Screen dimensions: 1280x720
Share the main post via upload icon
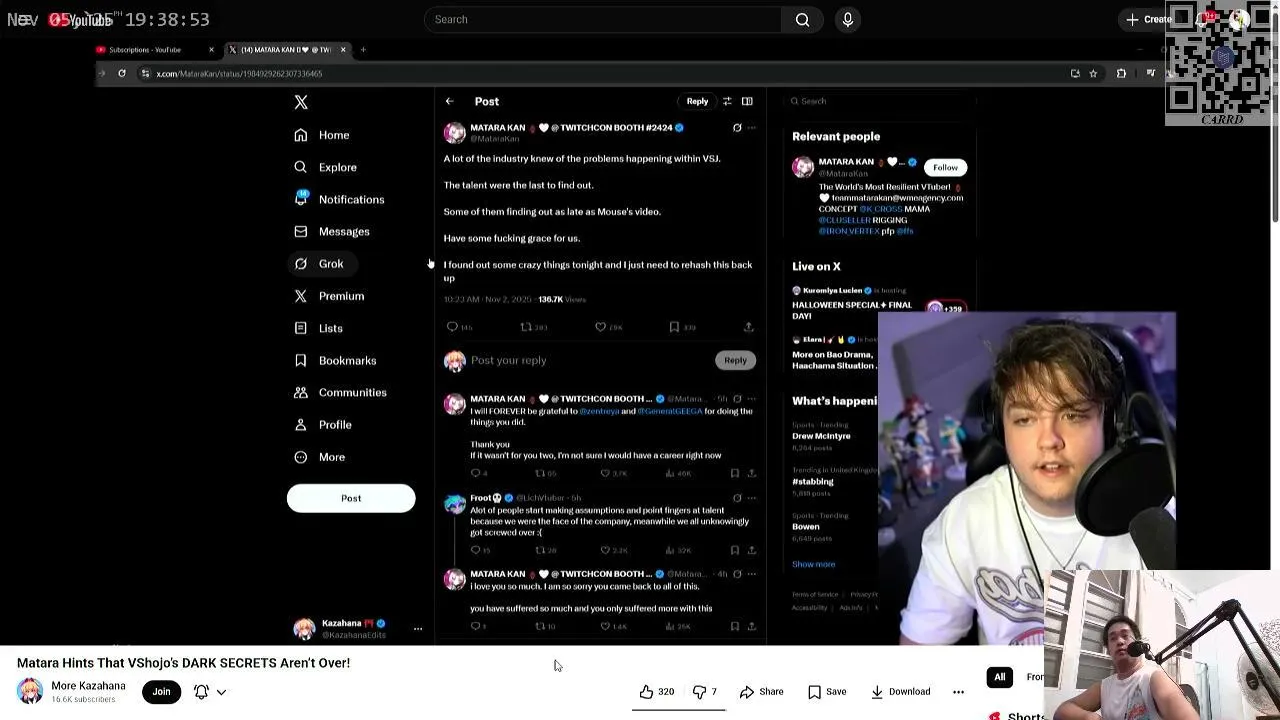pos(748,327)
